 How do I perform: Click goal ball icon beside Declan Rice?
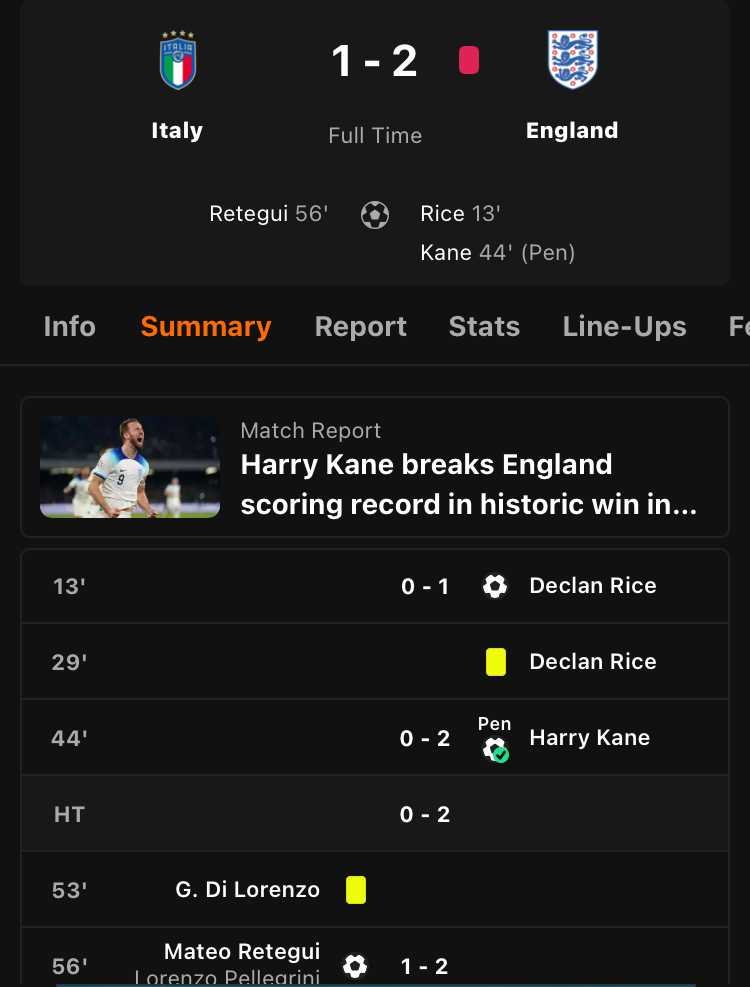(495, 586)
